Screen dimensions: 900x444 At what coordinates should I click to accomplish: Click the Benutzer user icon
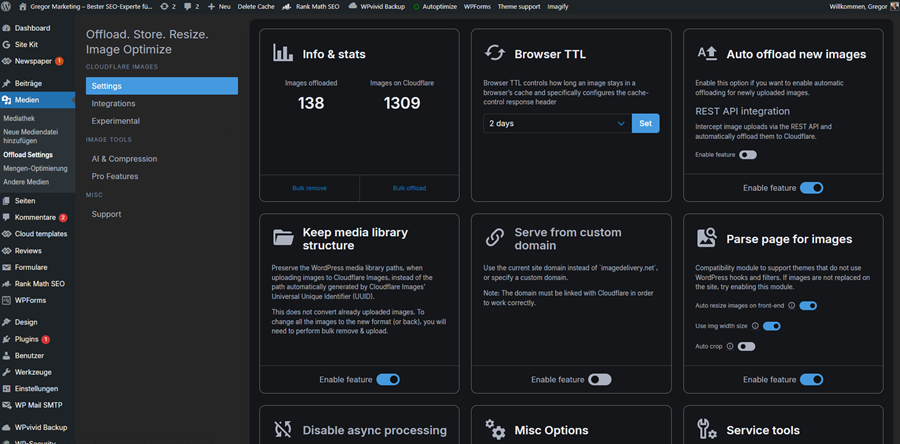[x=6, y=356]
